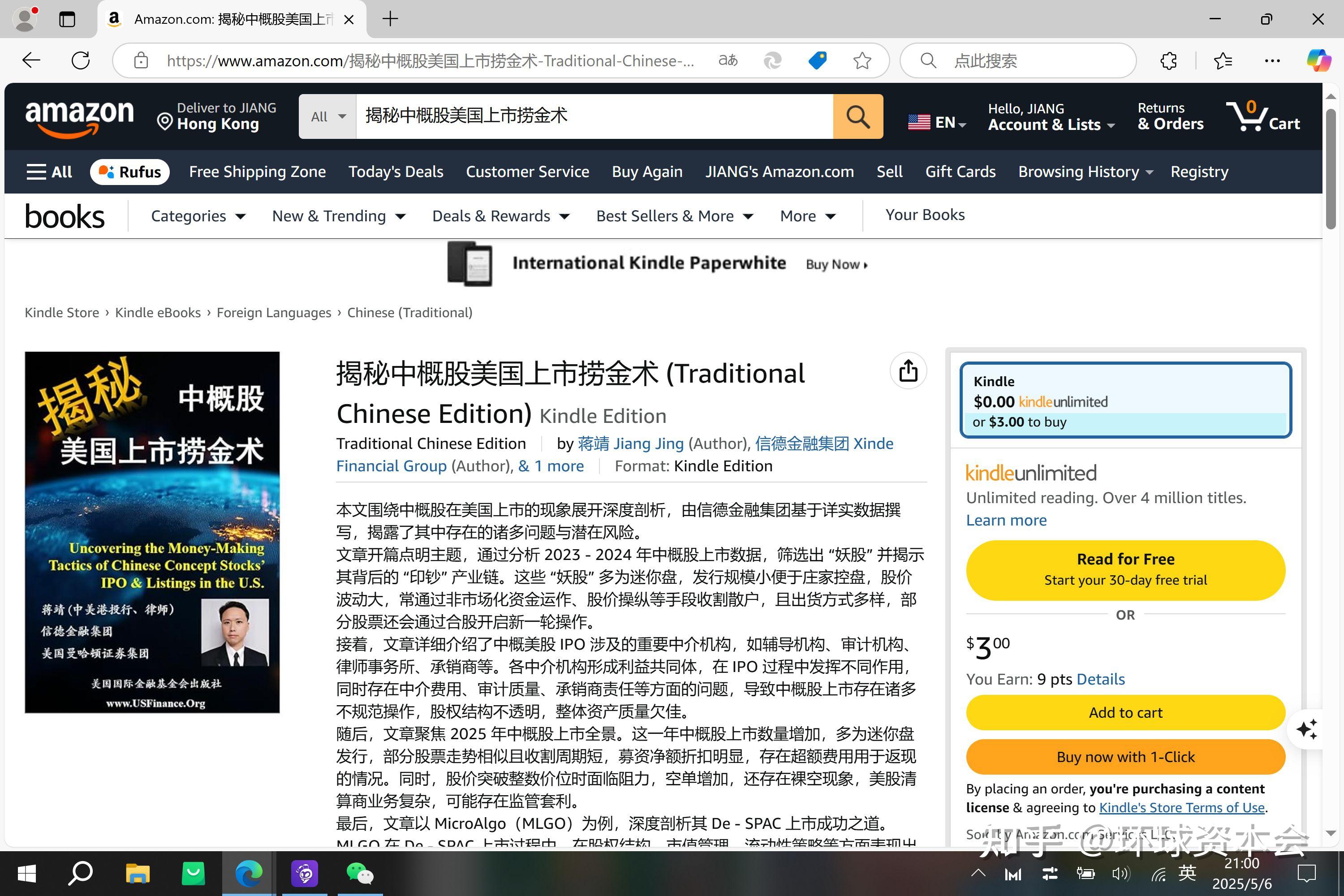Open Returns & Orders

coord(1170,116)
